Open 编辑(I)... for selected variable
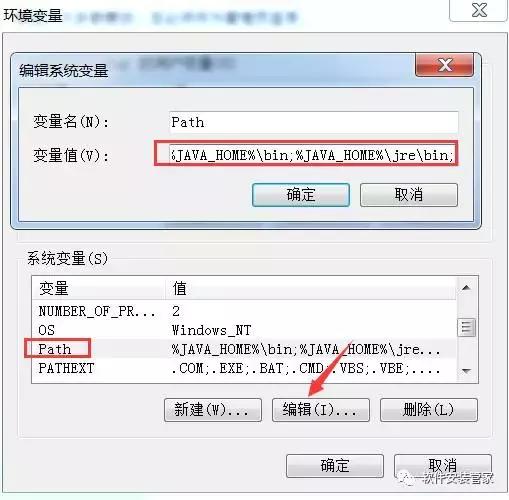Viewport: 509px width, 500px height. tap(321, 410)
